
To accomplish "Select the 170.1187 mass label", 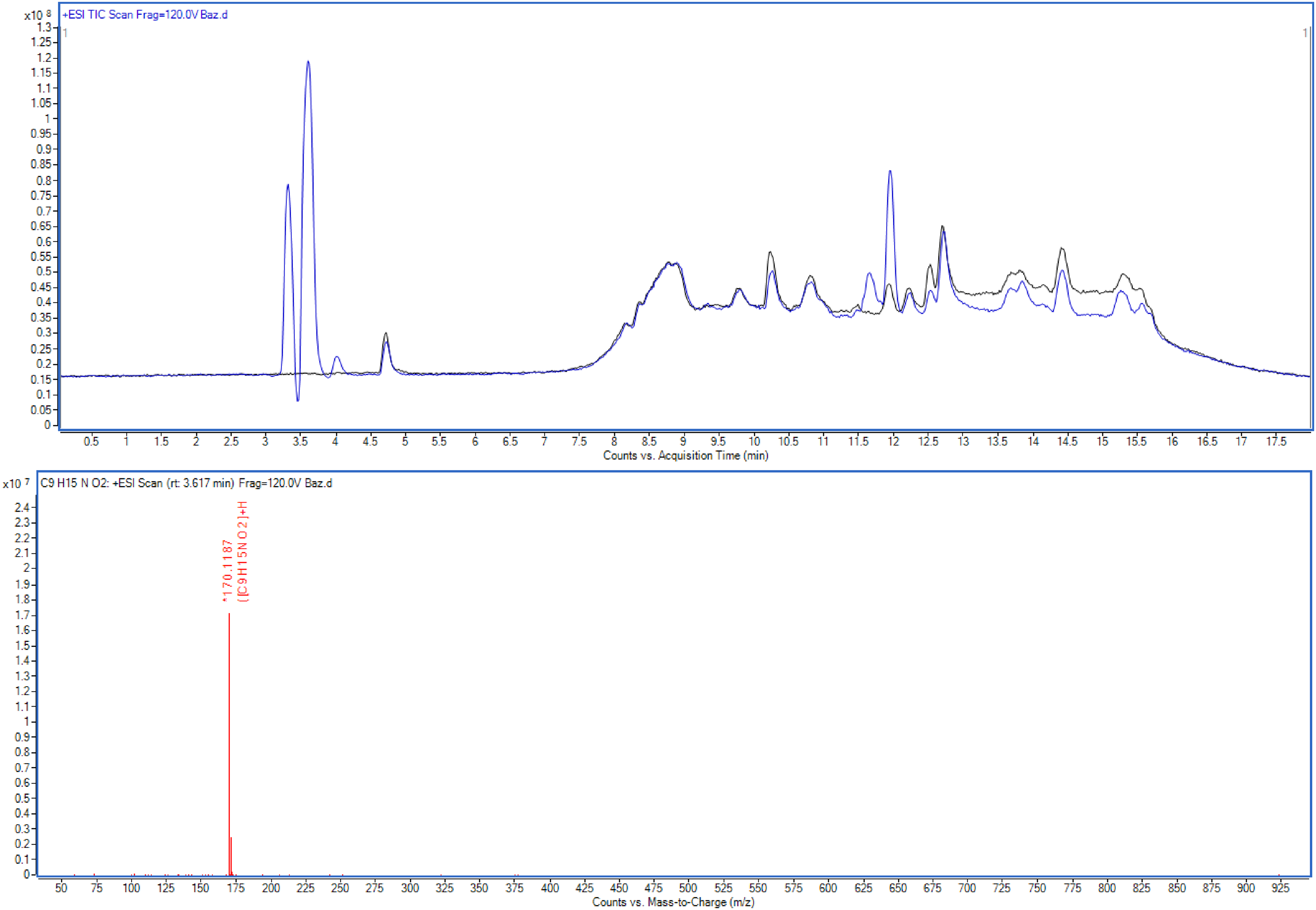I will point(227,571).
